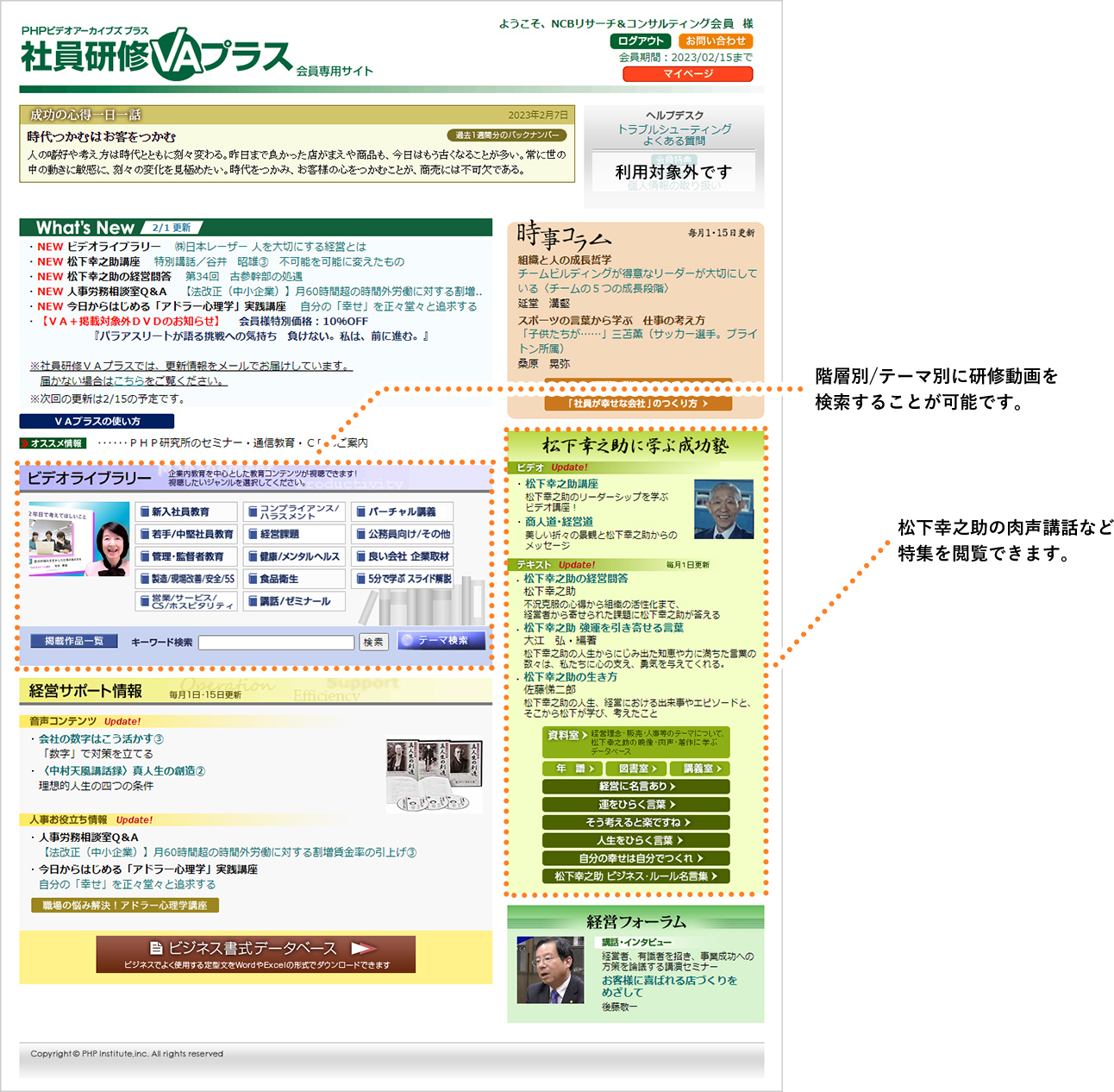The image size is (1114, 1092).
Task: Click そう考えると楽ですね button
Action: [636, 823]
